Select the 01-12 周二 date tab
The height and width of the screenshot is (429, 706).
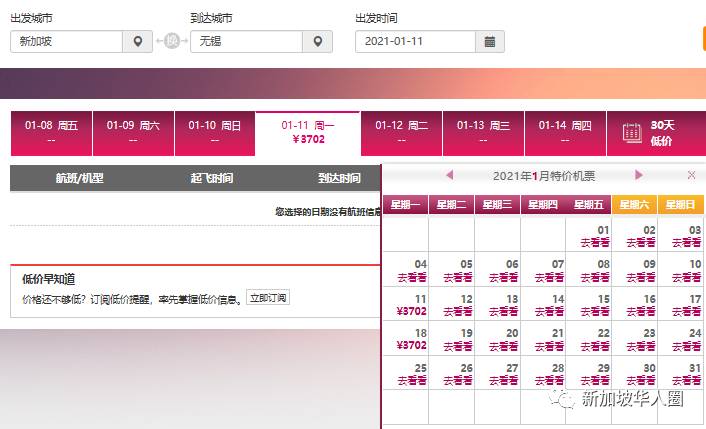402,133
